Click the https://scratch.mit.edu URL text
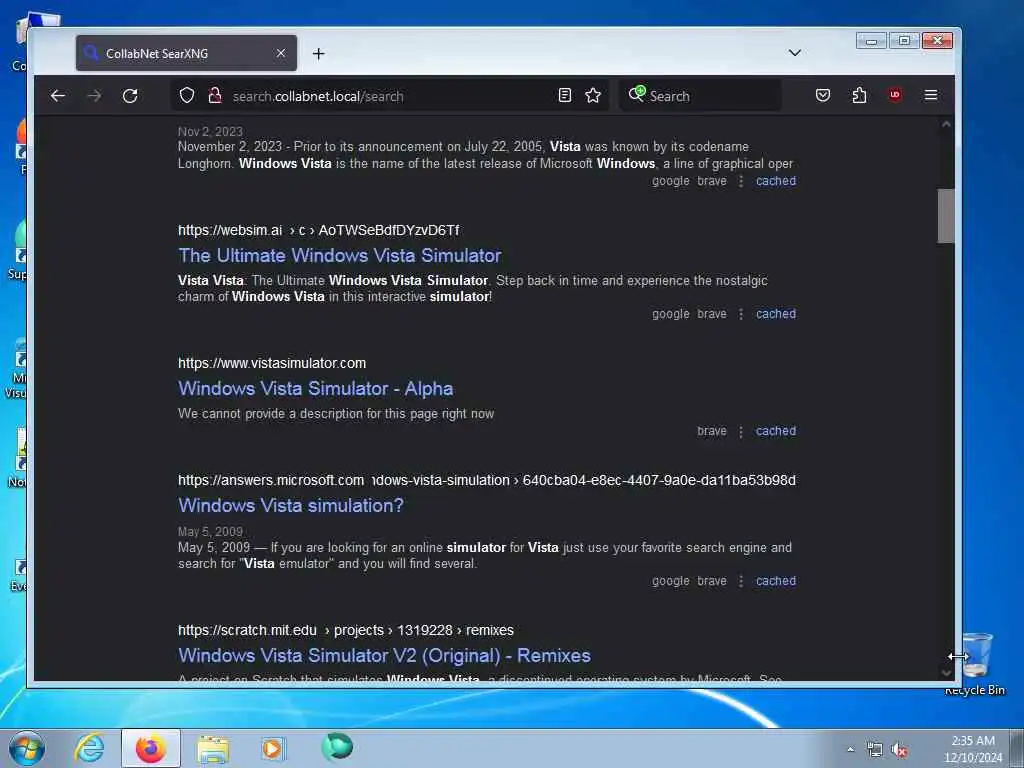Image resolution: width=1024 pixels, height=768 pixels. click(x=247, y=631)
